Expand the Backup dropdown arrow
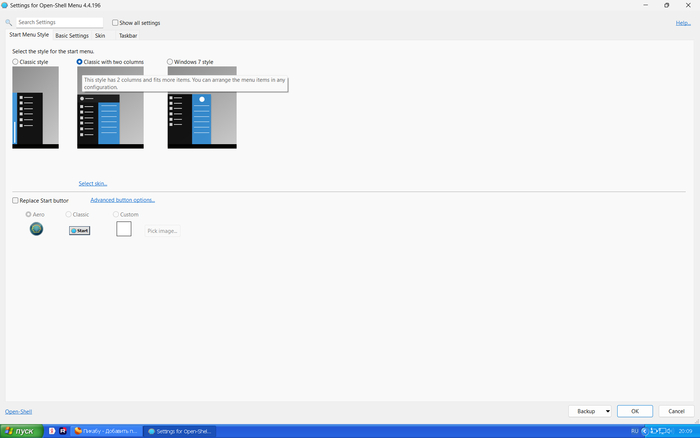This screenshot has height=438, width=700. pyautogui.click(x=607, y=411)
